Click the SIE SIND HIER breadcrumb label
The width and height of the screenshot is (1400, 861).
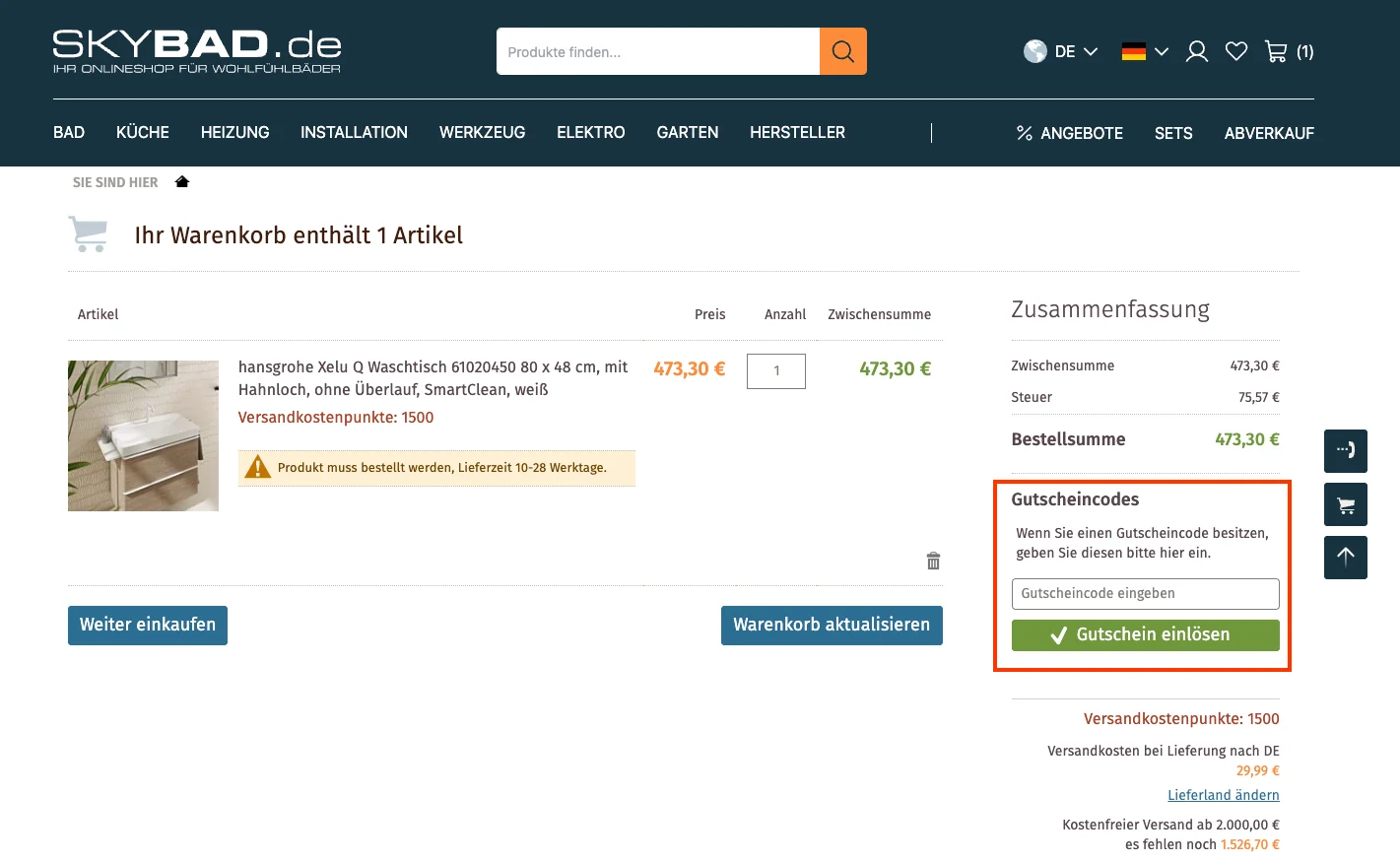(x=115, y=182)
